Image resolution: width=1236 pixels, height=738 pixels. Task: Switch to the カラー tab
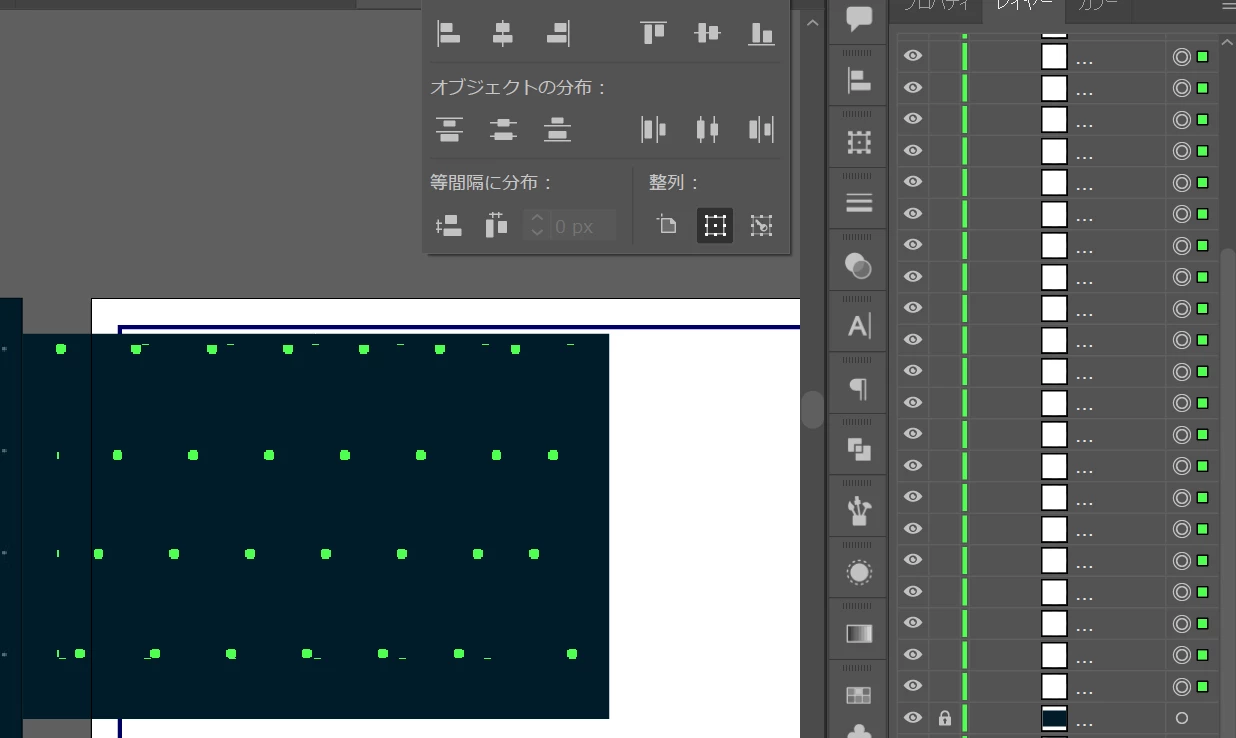(1098, 5)
